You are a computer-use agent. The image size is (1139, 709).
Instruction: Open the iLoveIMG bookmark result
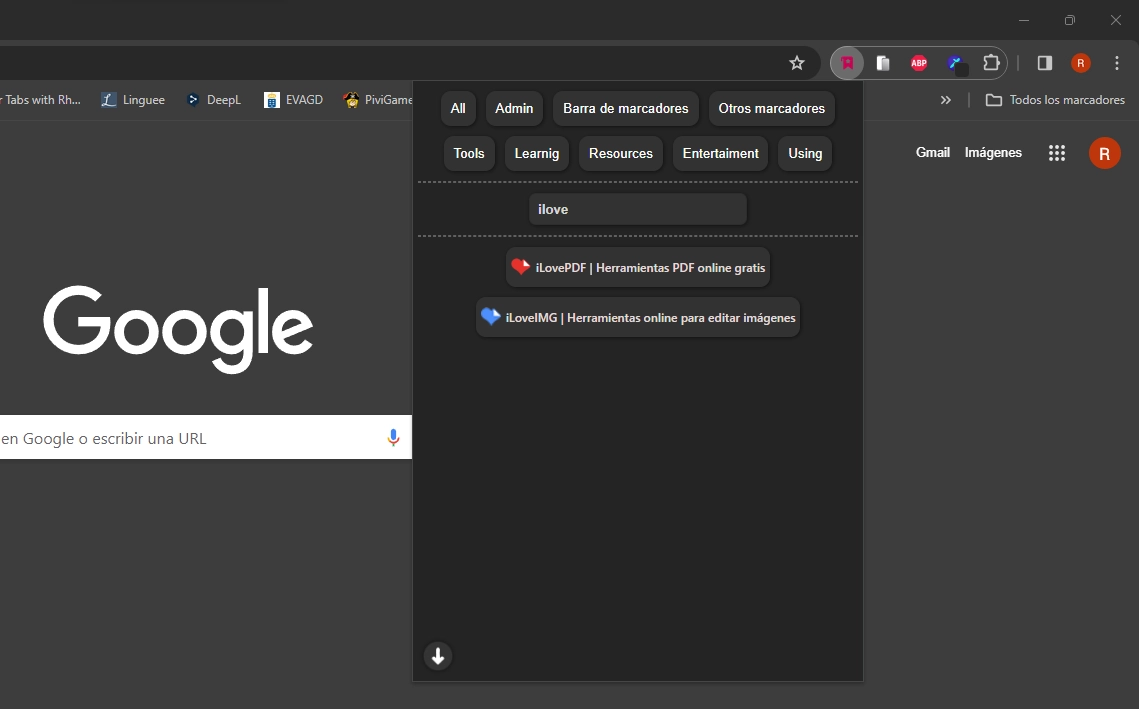coord(638,317)
